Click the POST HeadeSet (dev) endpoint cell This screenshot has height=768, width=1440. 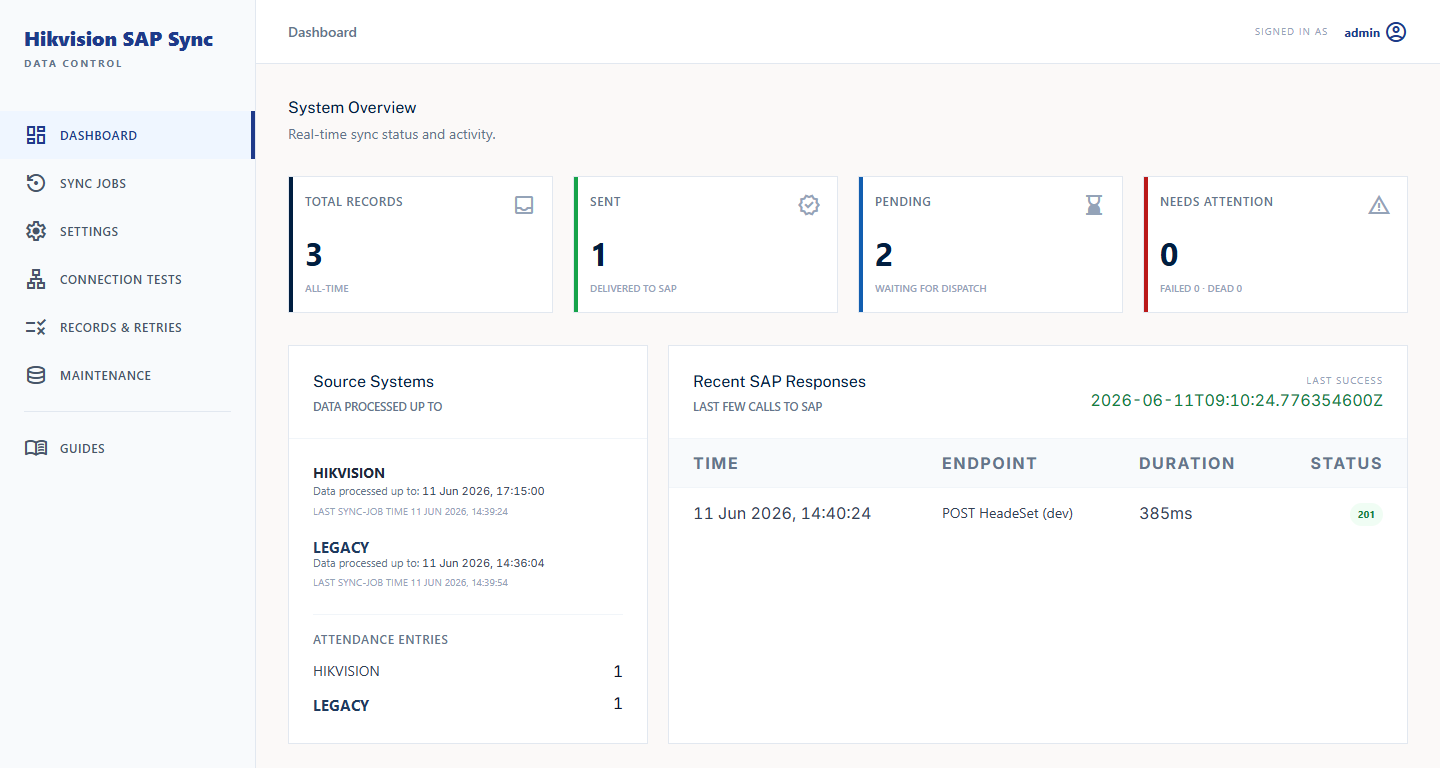click(x=1007, y=514)
